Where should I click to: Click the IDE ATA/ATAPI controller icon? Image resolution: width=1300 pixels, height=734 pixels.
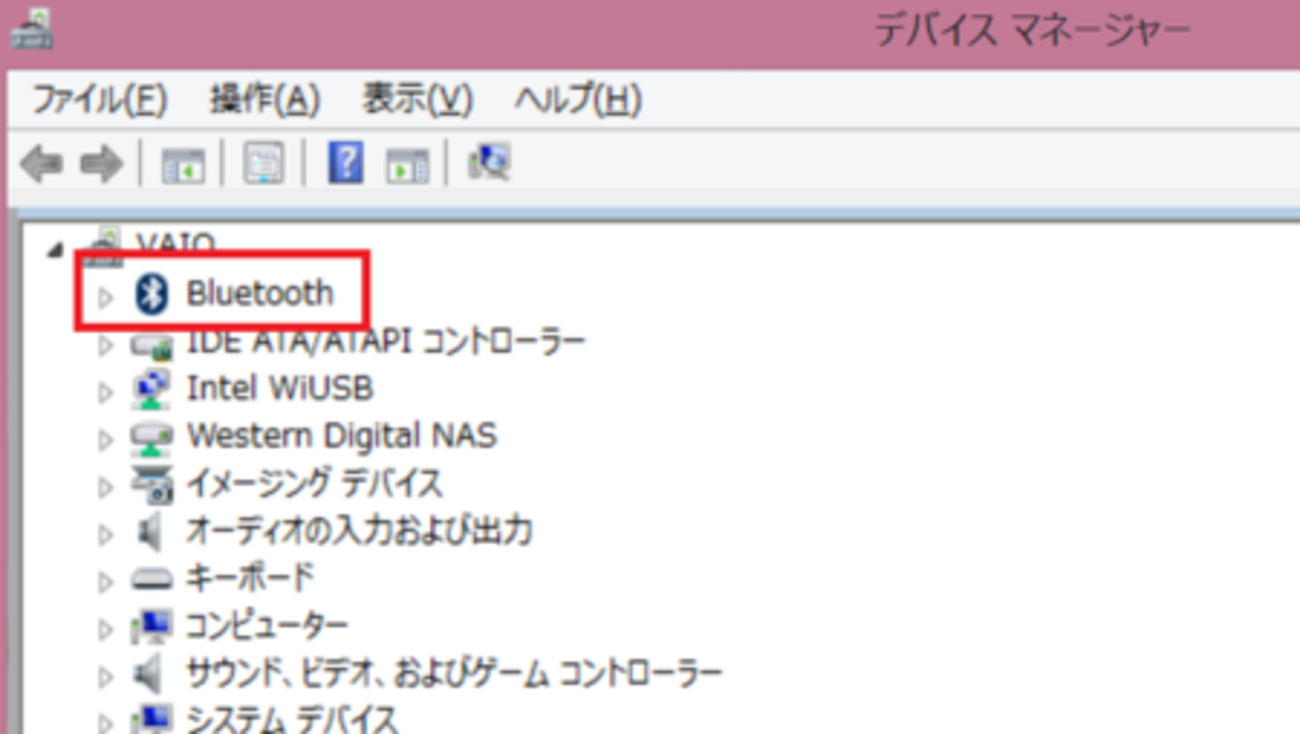[x=151, y=344]
